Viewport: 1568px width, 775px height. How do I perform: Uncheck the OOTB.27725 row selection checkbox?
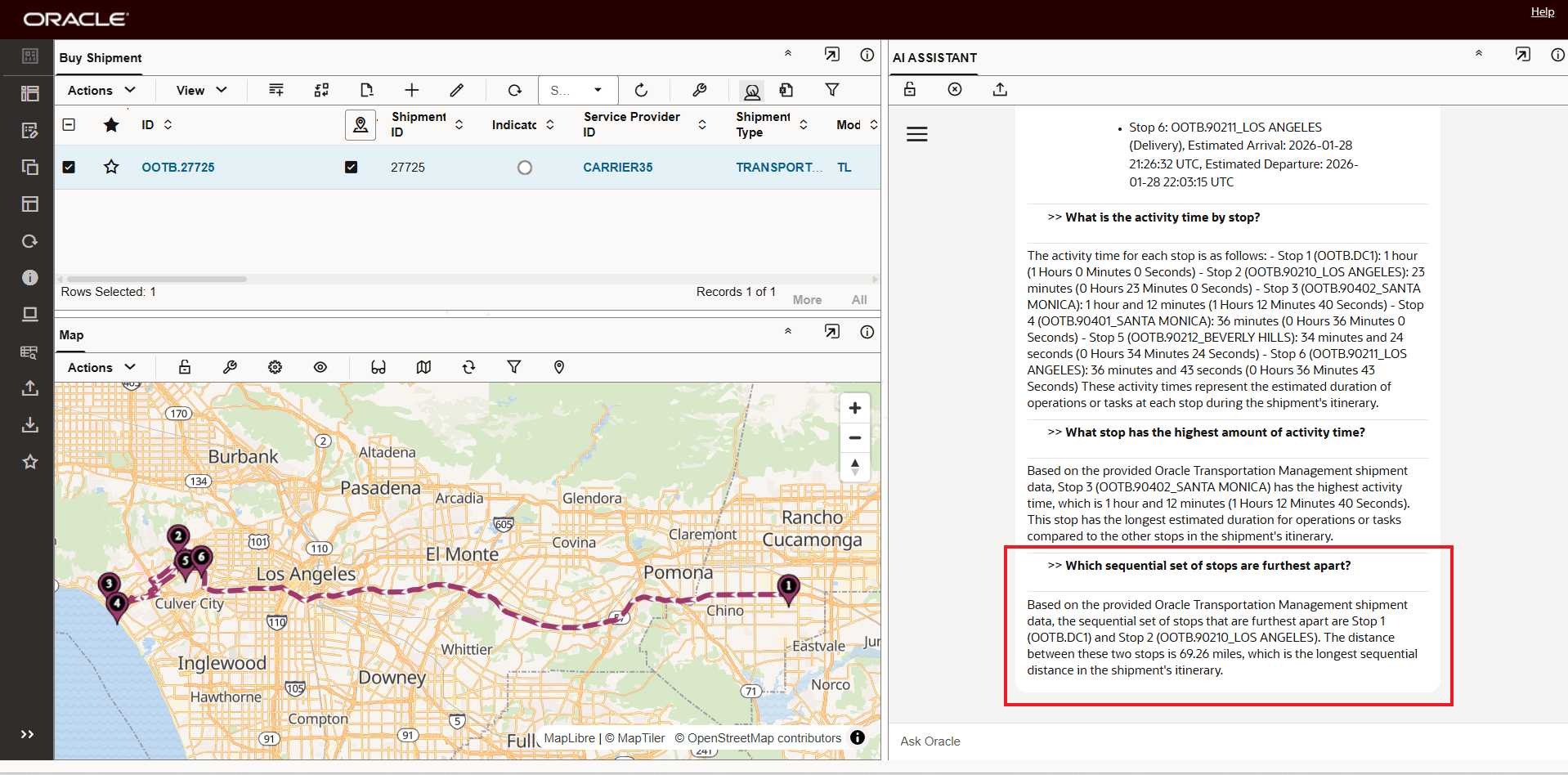(69, 167)
